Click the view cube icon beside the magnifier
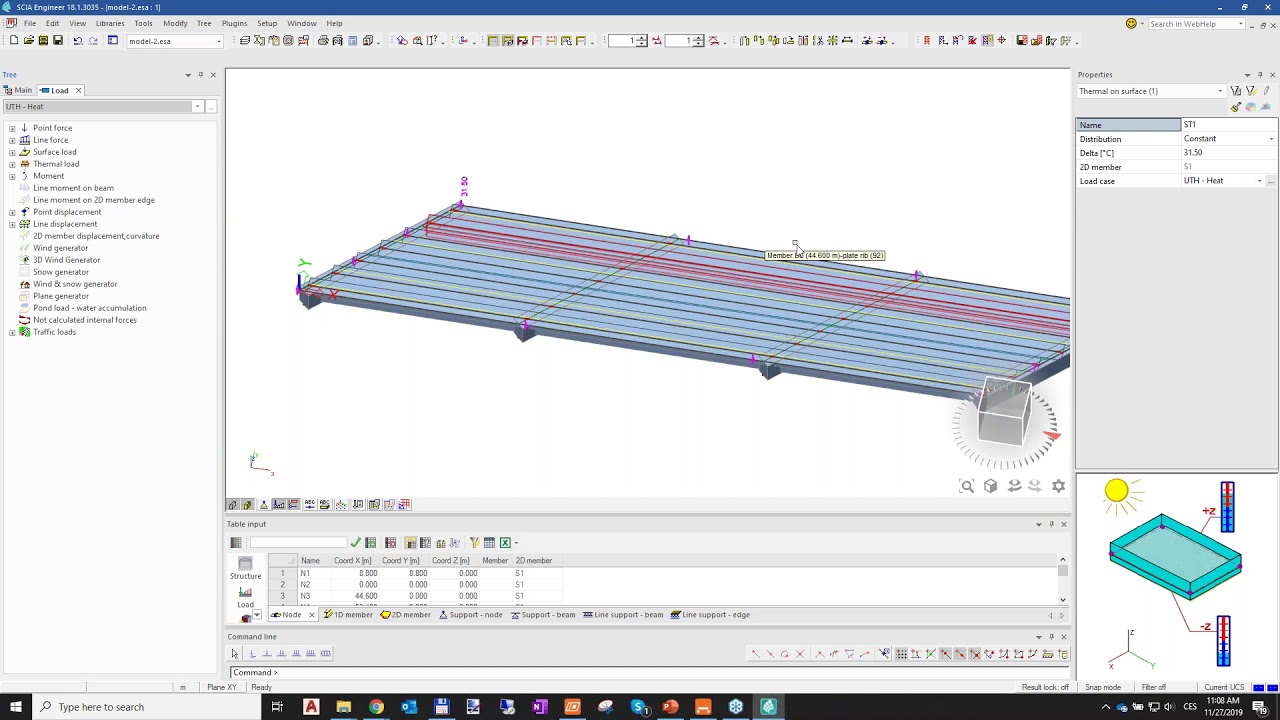Image resolution: width=1280 pixels, height=720 pixels. tap(990, 486)
